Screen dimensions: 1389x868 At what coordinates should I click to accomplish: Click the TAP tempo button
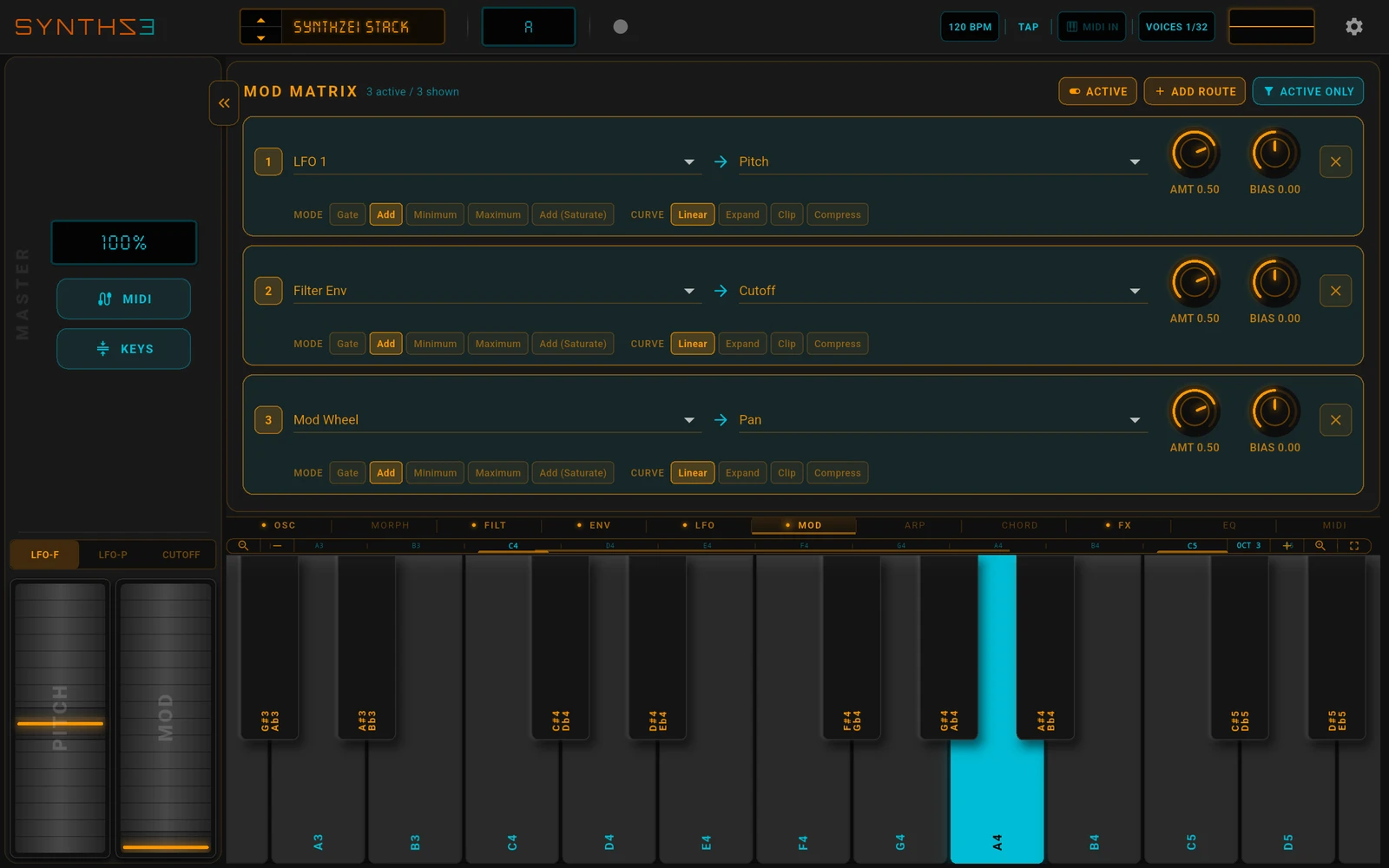click(x=1028, y=27)
